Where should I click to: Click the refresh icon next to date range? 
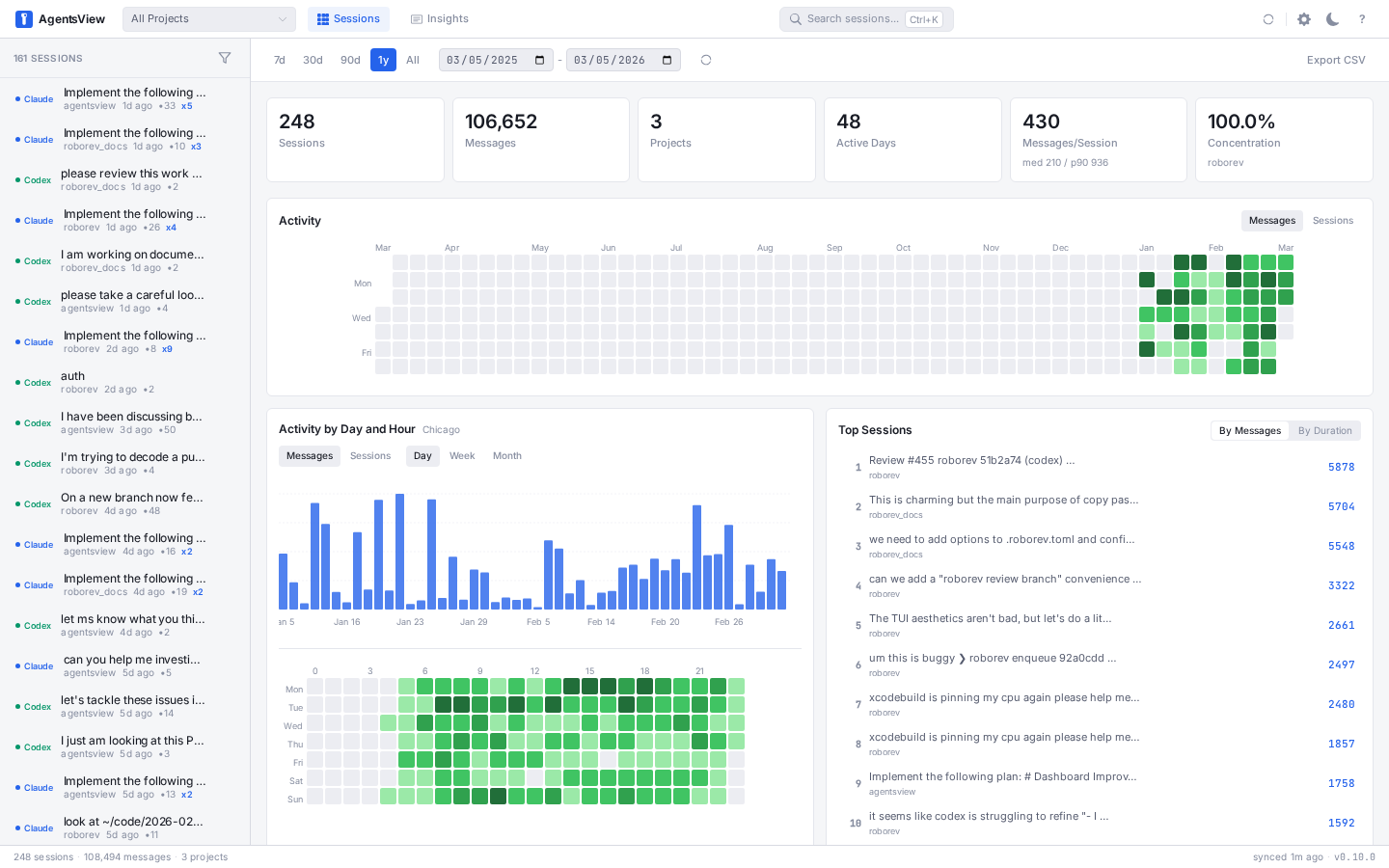706,60
